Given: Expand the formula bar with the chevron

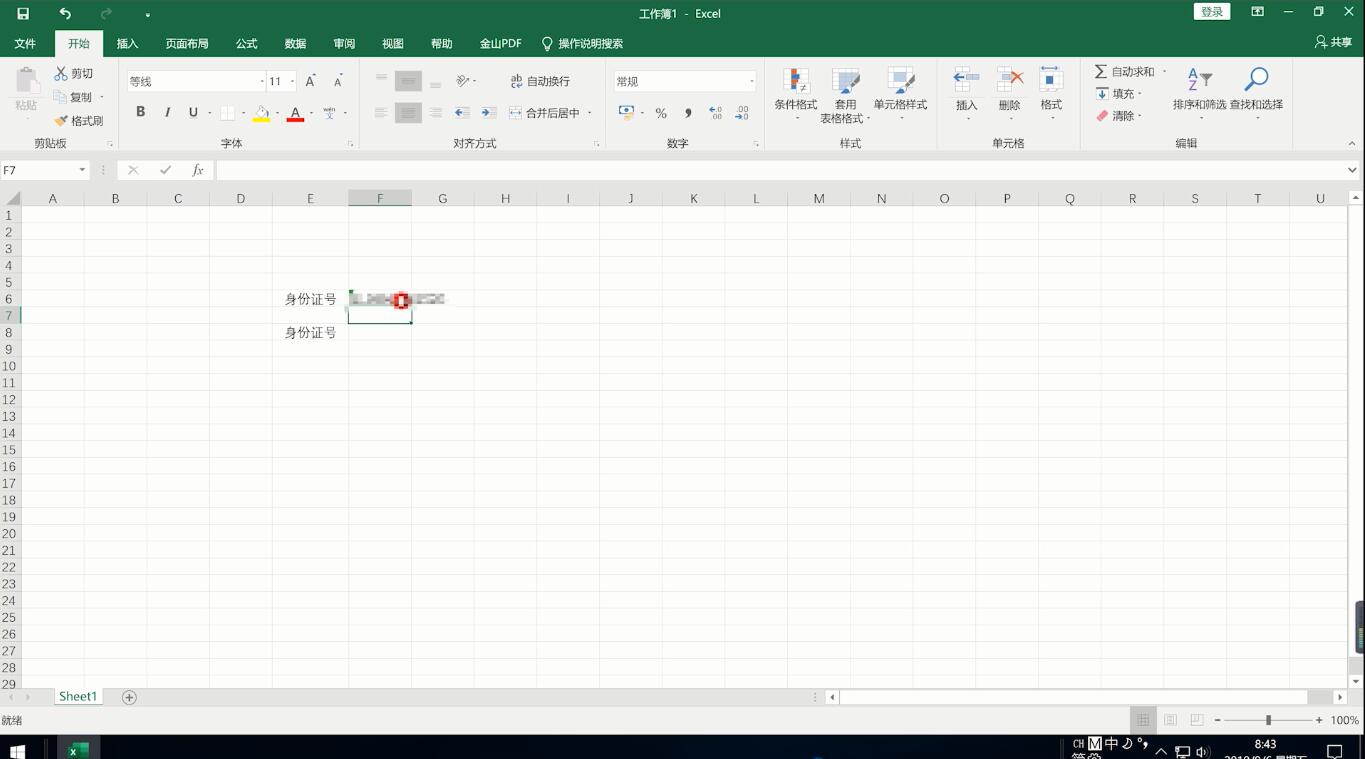Looking at the screenshot, I should [x=1352, y=171].
